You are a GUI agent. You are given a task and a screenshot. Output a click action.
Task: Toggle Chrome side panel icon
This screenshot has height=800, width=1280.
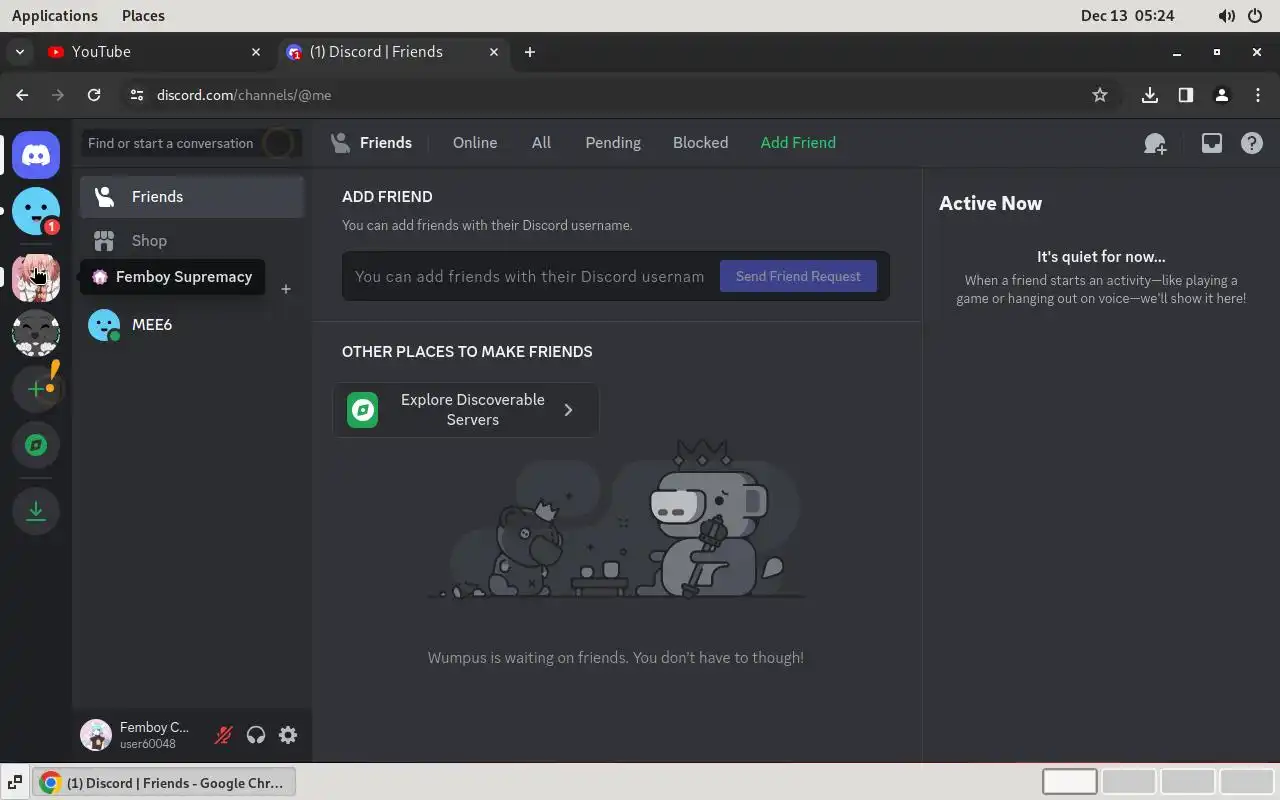pyautogui.click(x=1186, y=95)
